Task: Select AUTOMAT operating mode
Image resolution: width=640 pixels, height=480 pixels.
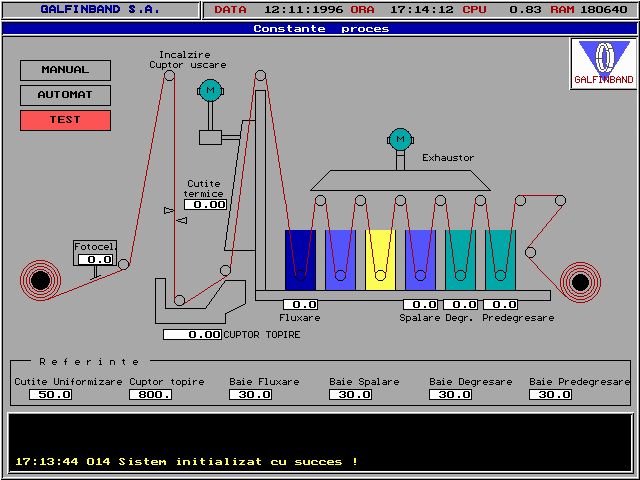Action: pos(65,95)
